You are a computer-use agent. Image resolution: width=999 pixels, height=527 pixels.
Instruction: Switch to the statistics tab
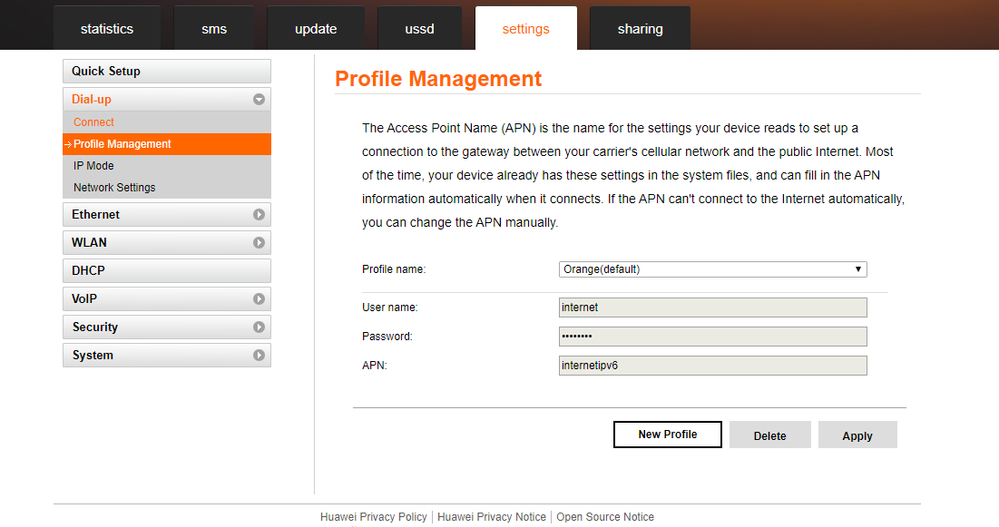[x=107, y=29]
